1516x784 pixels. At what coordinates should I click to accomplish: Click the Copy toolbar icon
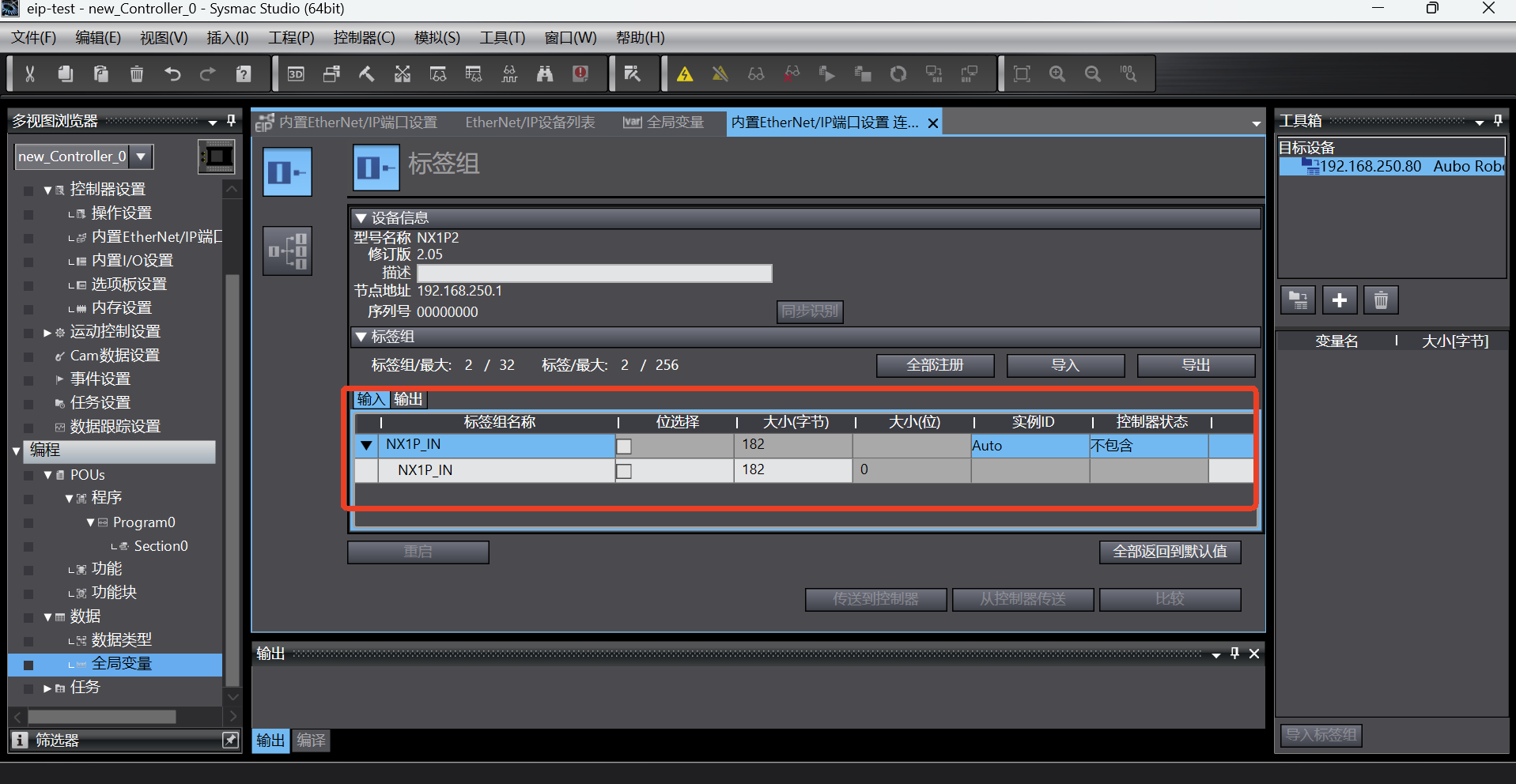[66, 74]
